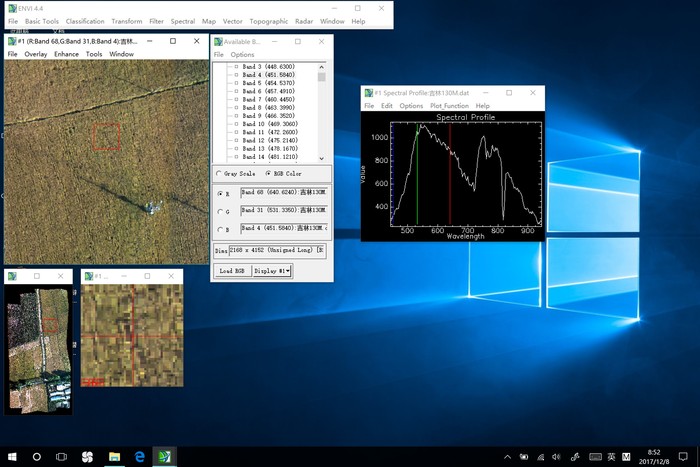The image size is (700, 467).
Task: Click the ENVI app icon on taskbar
Action: 165,456
